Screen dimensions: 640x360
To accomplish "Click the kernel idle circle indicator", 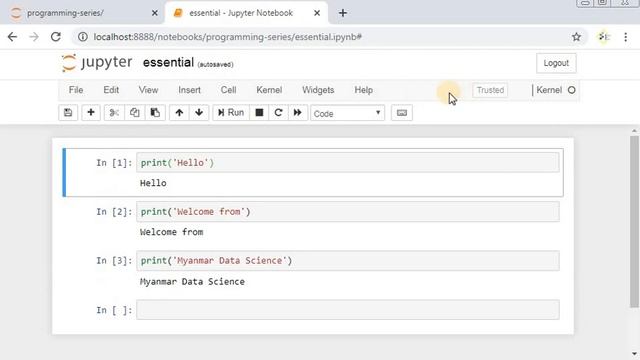I will point(571,90).
